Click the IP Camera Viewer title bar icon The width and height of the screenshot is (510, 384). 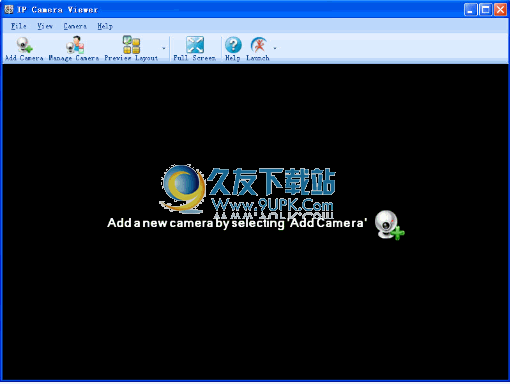click(x=9, y=9)
